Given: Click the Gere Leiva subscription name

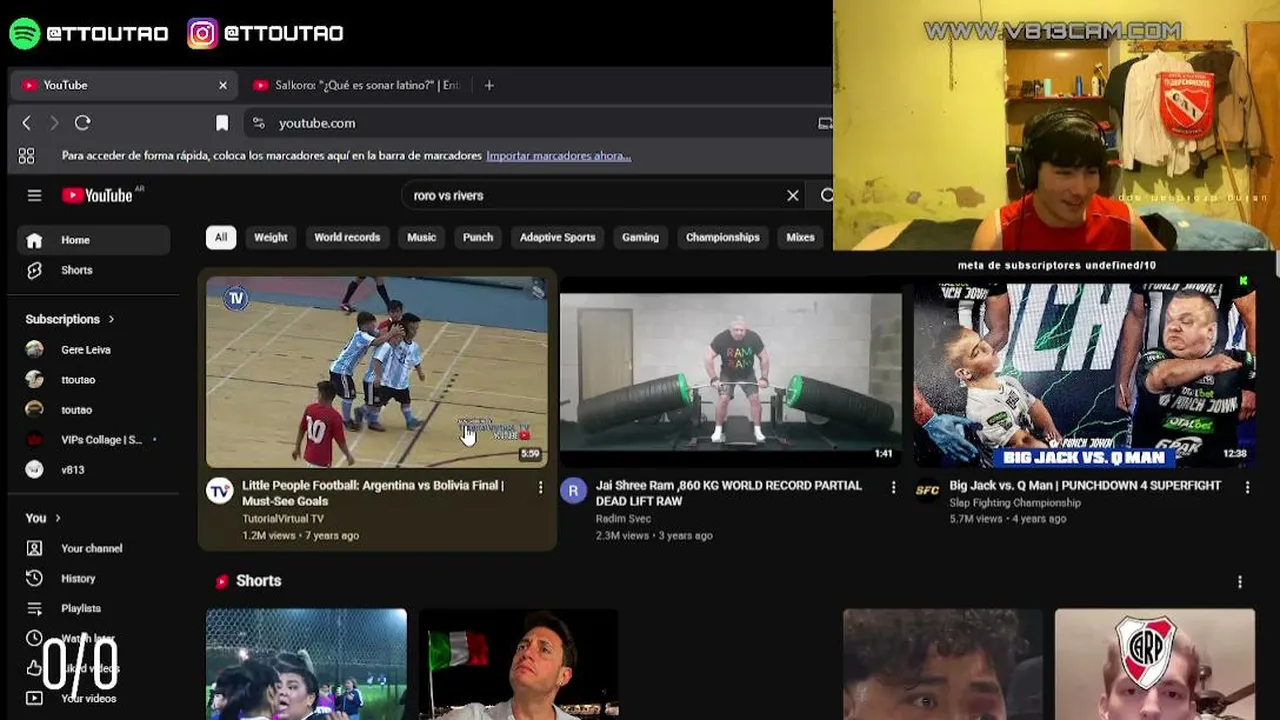Looking at the screenshot, I should coord(85,350).
